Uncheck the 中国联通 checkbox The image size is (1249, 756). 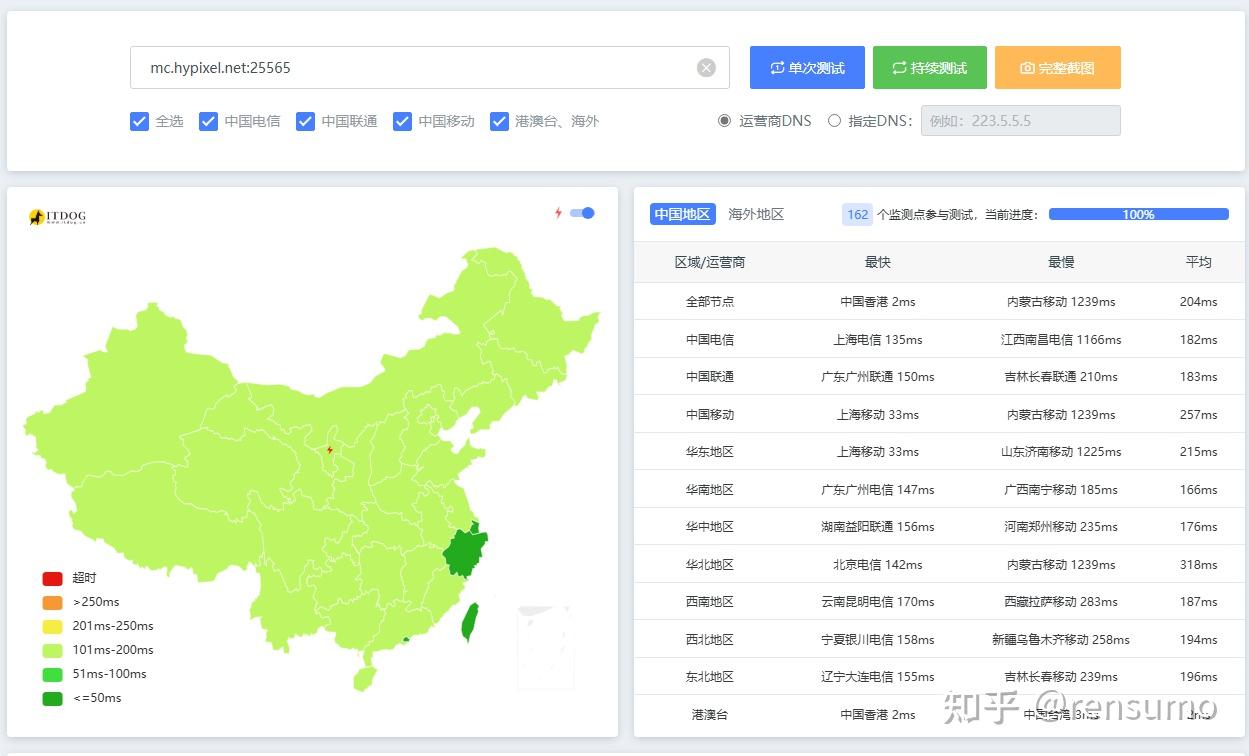[305, 121]
